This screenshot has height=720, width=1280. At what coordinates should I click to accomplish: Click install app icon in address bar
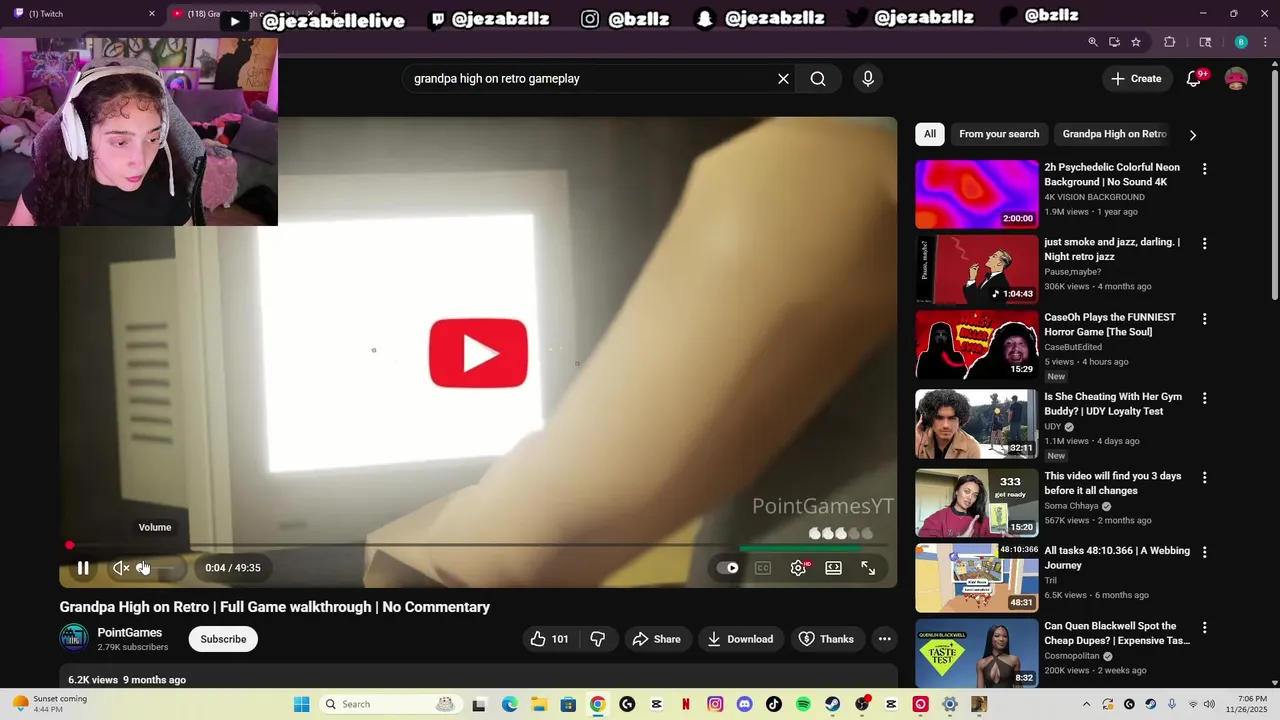coord(1114,42)
